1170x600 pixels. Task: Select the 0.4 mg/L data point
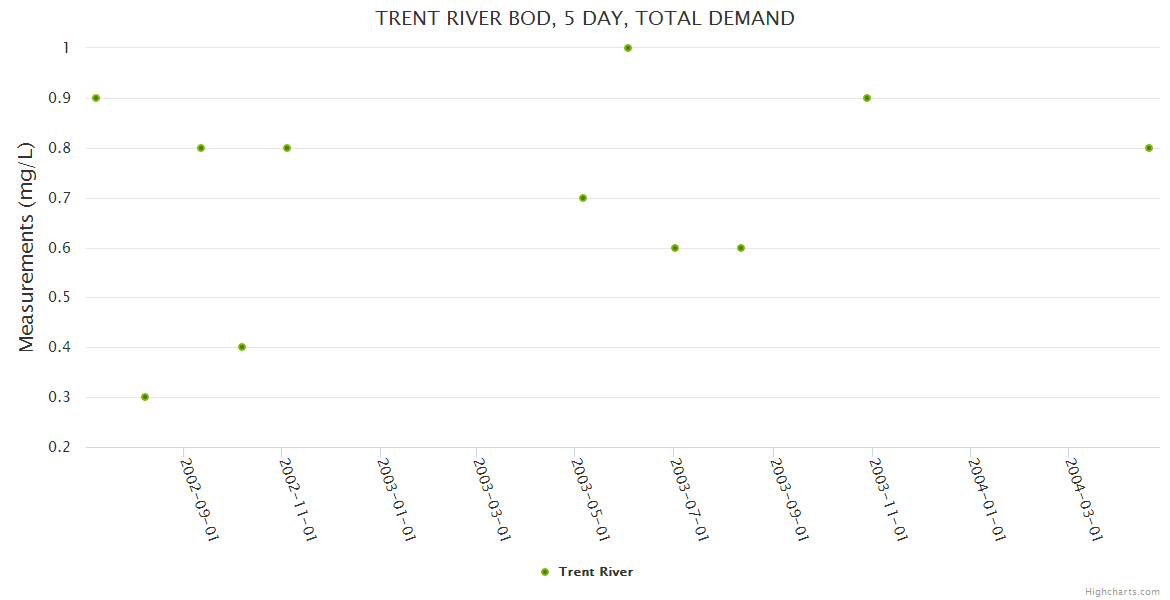[242, 347]
